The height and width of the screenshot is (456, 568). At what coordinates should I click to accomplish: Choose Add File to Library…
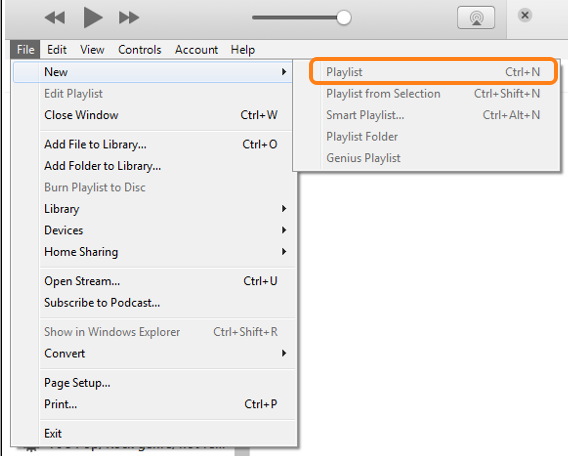[153, 145]
